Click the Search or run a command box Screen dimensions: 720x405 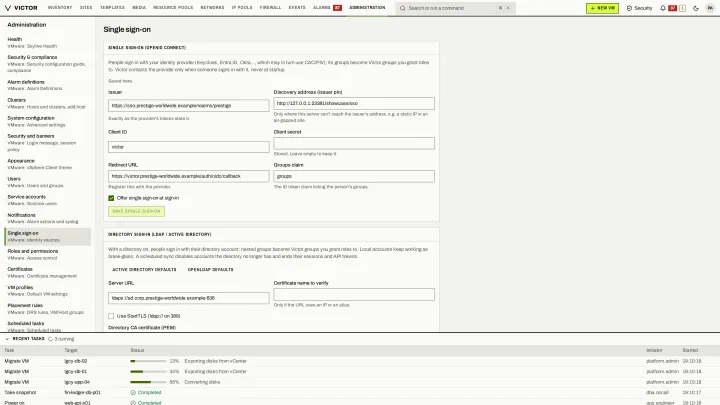point(456,8)
